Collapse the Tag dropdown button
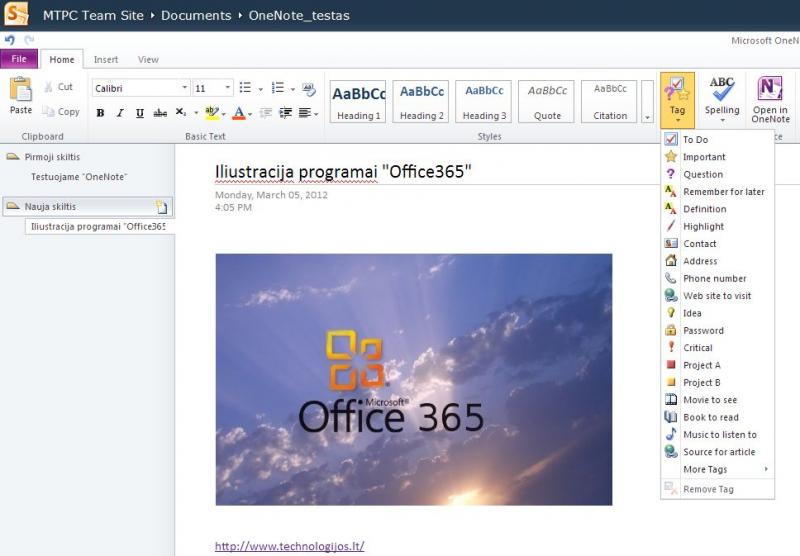The image size is (800, 556). point(677,100)
